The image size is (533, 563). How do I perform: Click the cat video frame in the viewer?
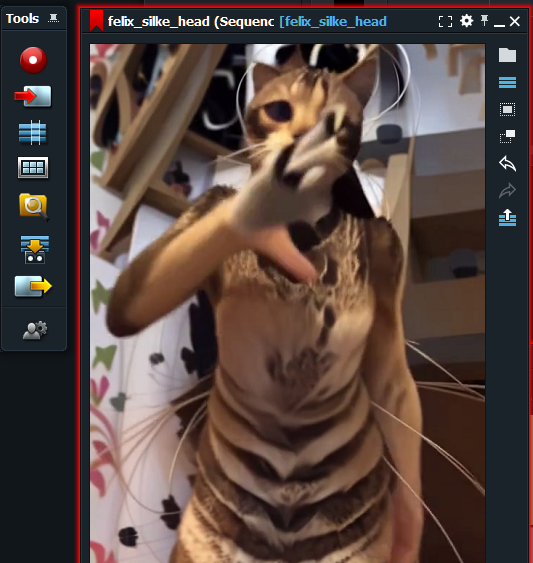click(x=287, y=303)
